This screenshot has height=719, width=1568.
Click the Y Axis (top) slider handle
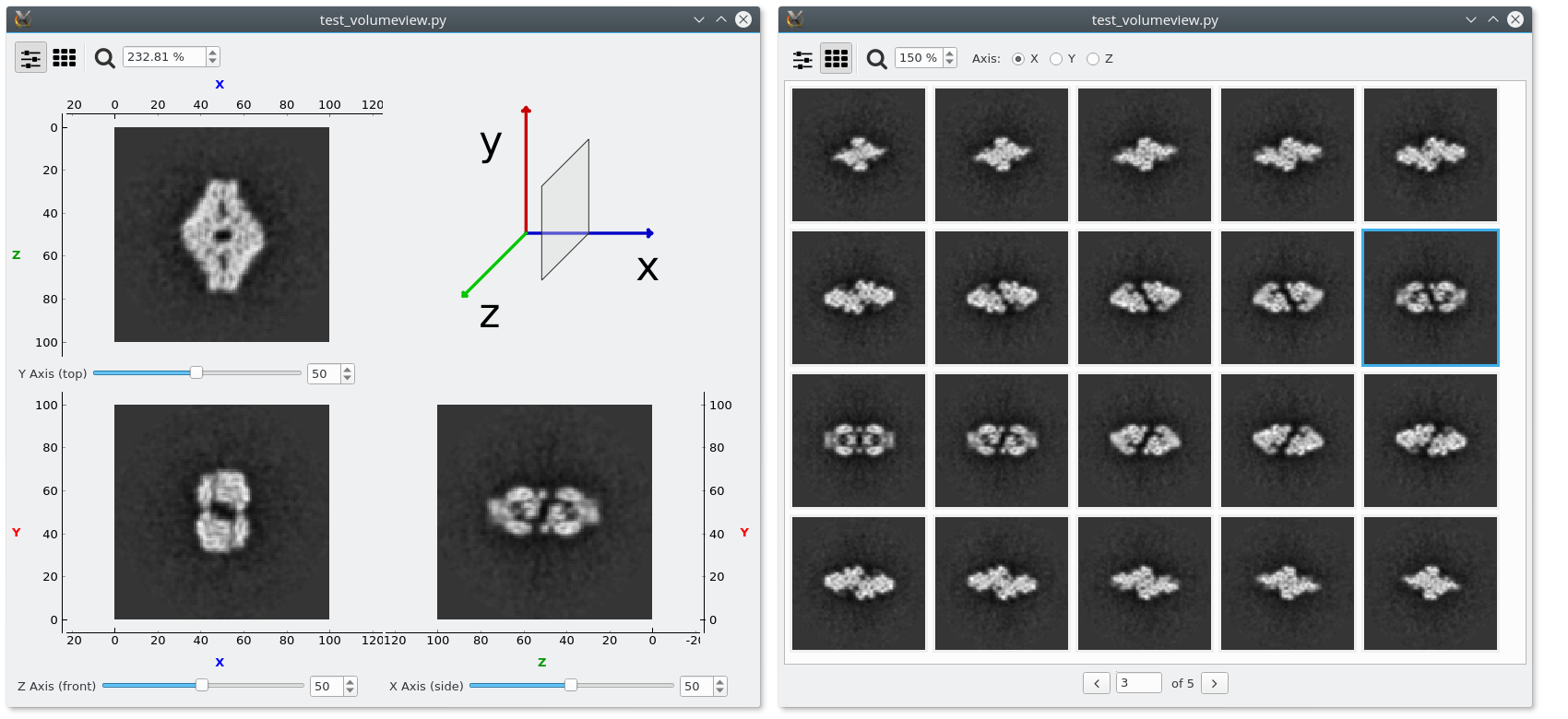coord(196,373)
